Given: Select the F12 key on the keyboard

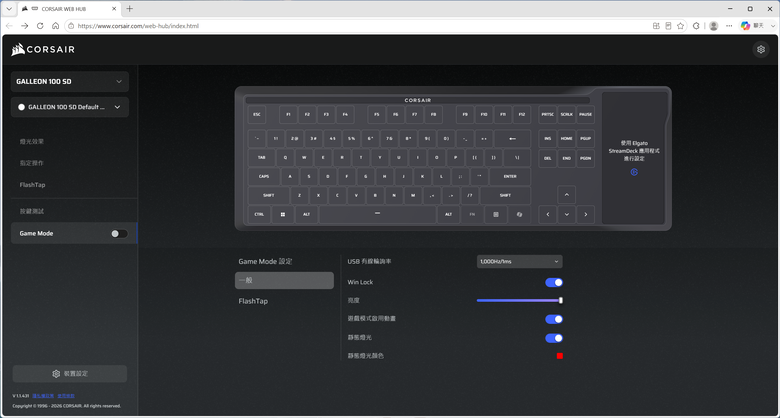Looking at the screenshot, I should click(x=521, y=114).
